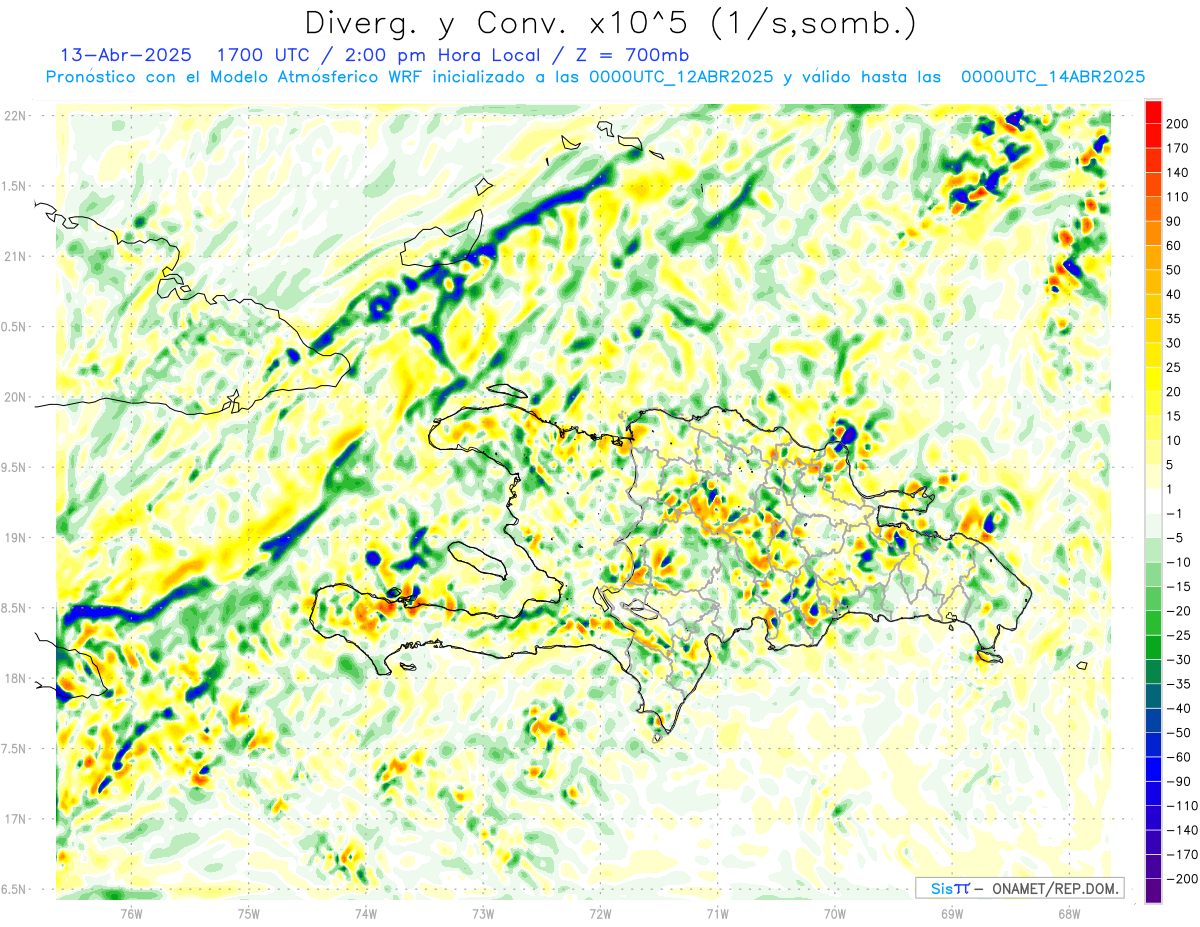Screen dimensions: 1200x927
Task: Click the colorbar label '-40'
Action: click(x=1180, y=708)
